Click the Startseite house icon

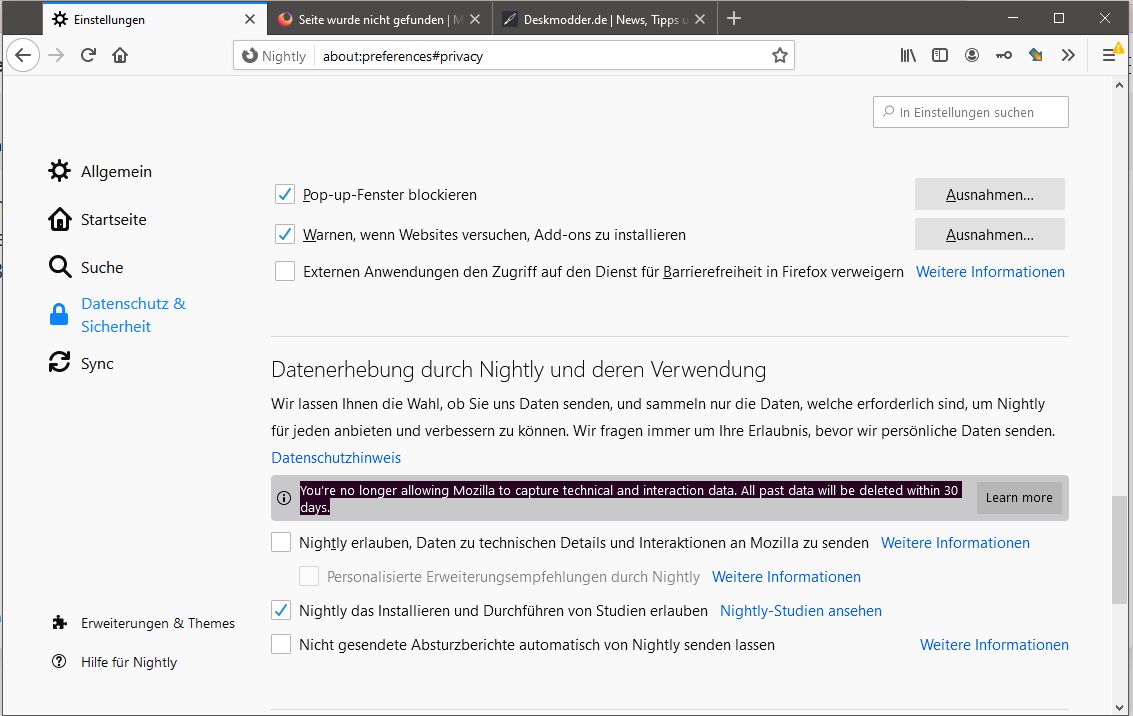tap(59, 219)
